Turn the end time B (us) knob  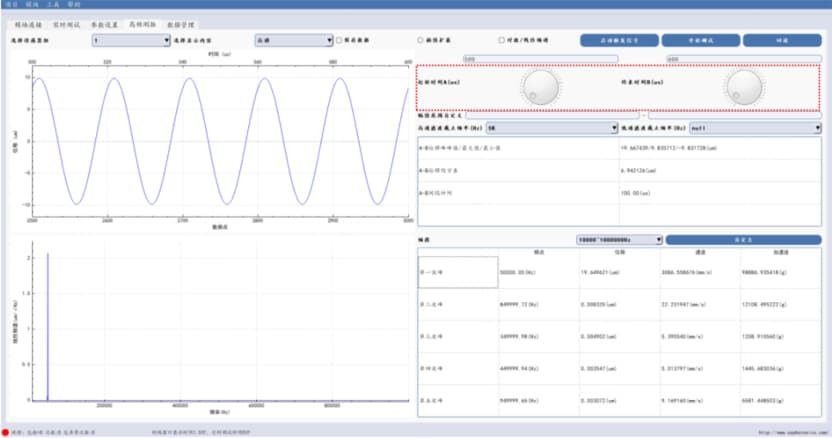pos(744,87)
